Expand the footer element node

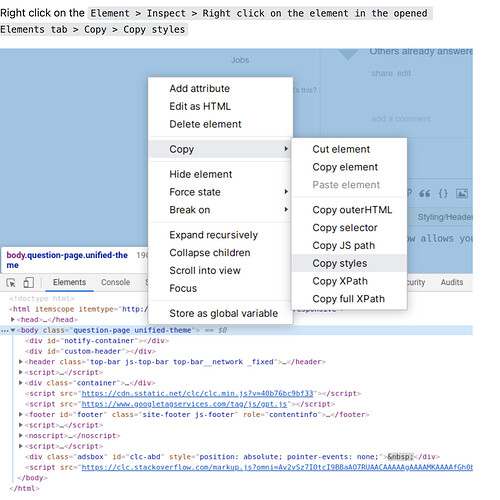[21, 414]
